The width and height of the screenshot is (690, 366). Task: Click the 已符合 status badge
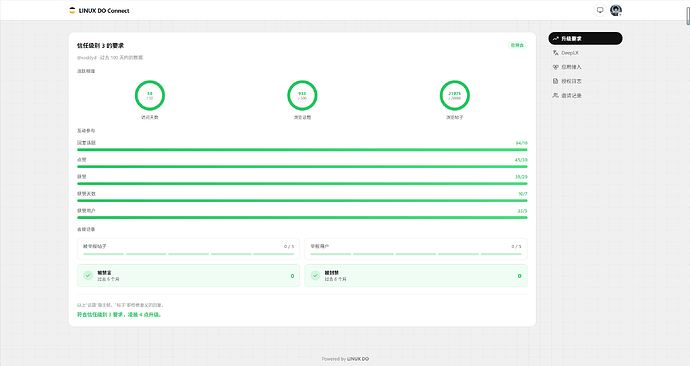(x=518, y=45)
